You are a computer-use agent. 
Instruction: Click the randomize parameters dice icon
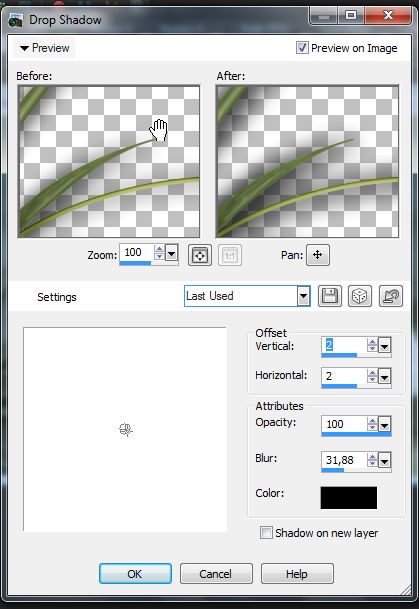point(360,296)
